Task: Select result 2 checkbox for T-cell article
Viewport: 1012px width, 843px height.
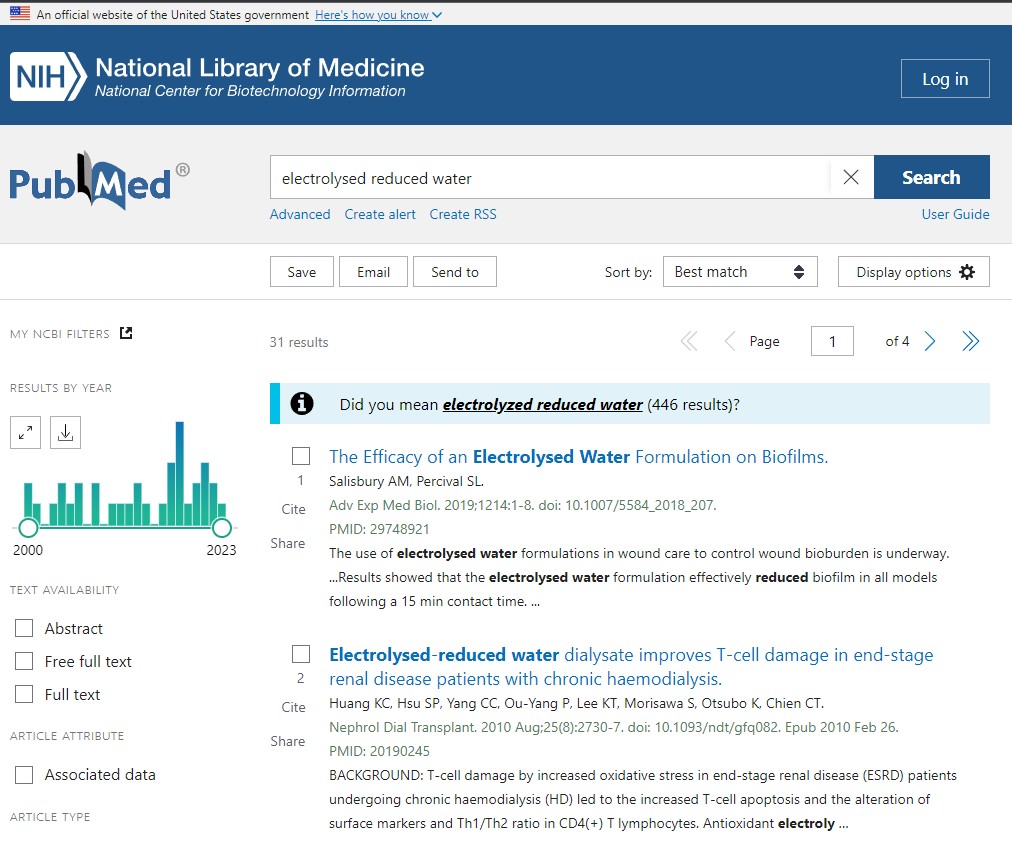Action: click(301, 654)
